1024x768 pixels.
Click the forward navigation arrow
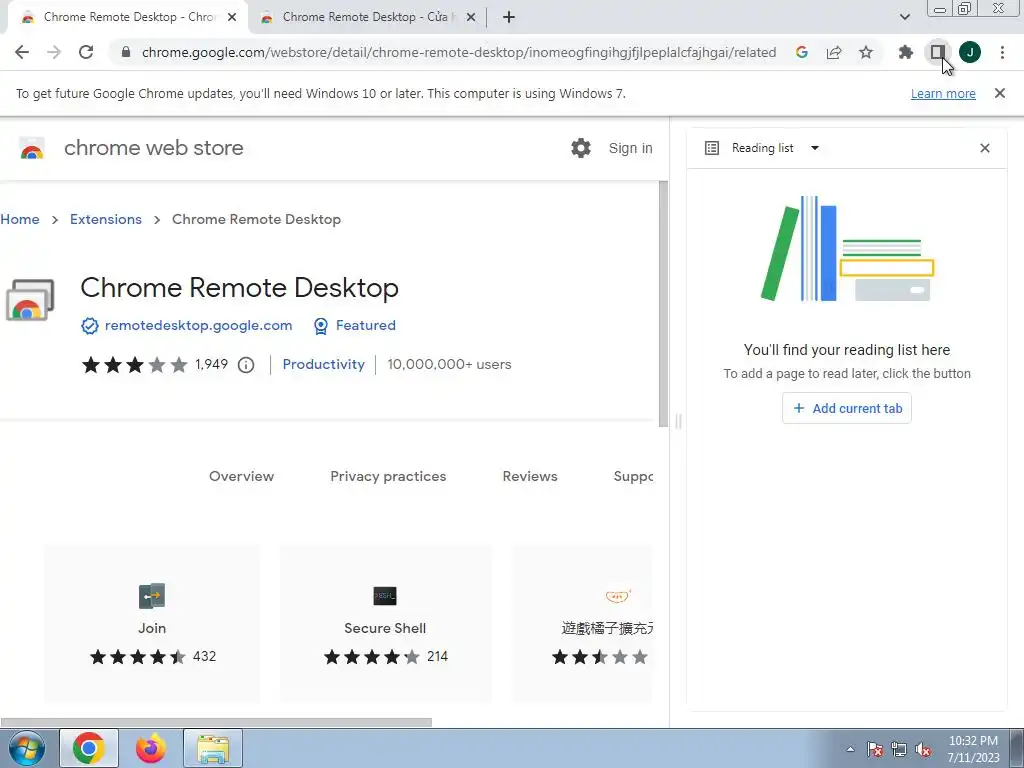[x=54, y=52]
